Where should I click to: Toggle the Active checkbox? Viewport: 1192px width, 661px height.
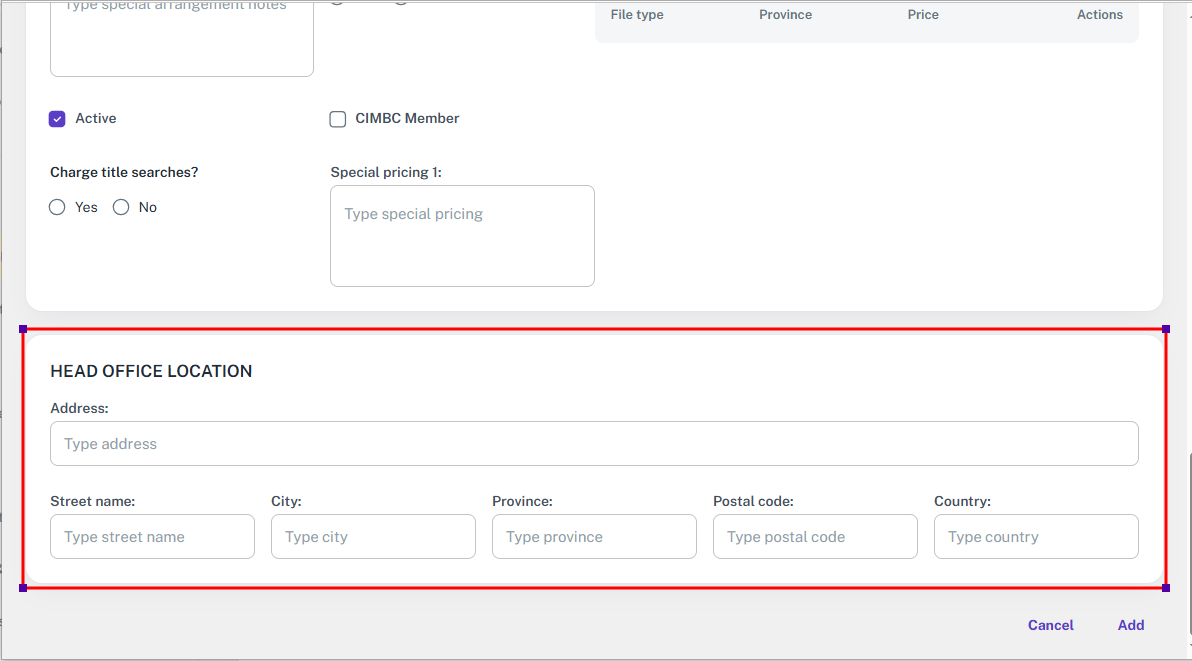coord(57,119)
